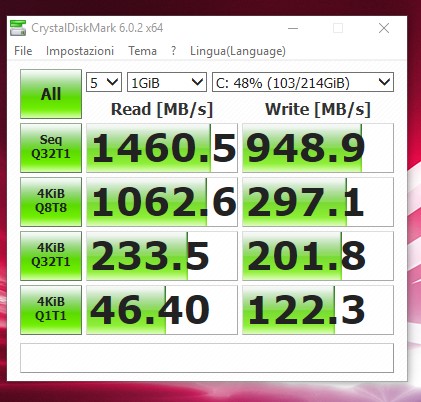Select the Seq read result 1460.5
Viewport: 421px width, 402px height.
162,148
